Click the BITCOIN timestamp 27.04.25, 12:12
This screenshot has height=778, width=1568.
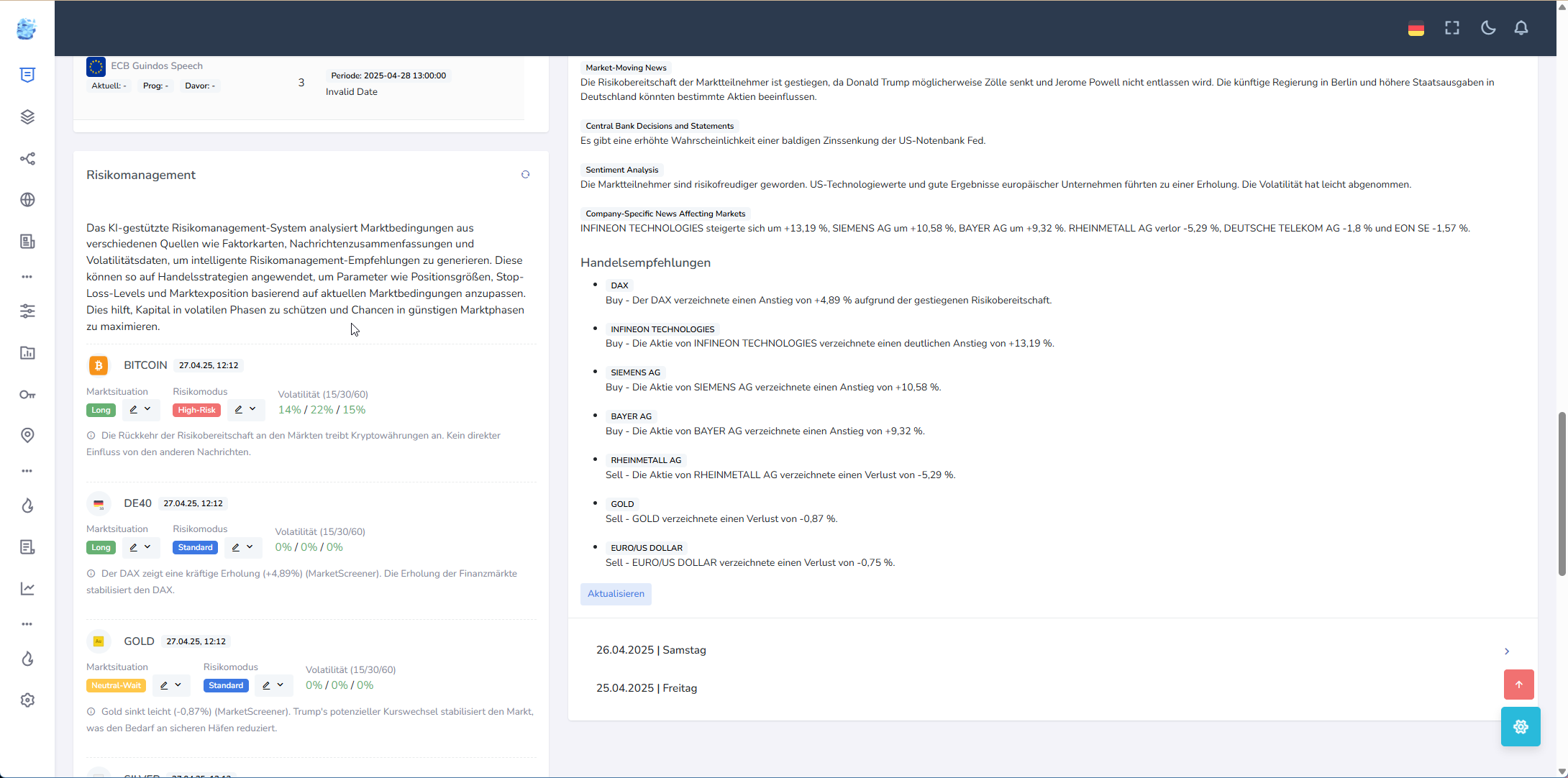(209, 365)
